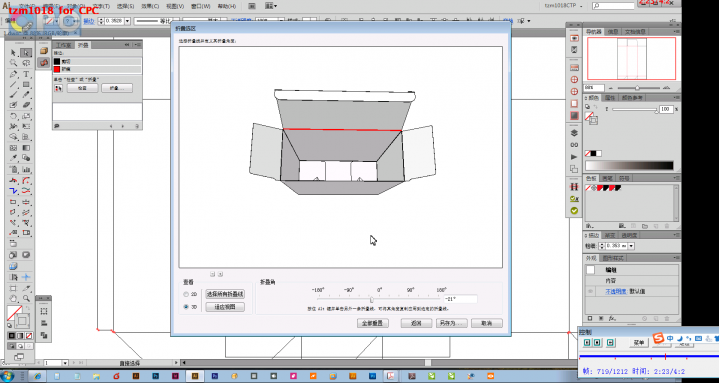Open the stroke weight dropdown in control bar
Image resolution: width=719 pixels, height=383 pixels.
click(x=127, y=21)
